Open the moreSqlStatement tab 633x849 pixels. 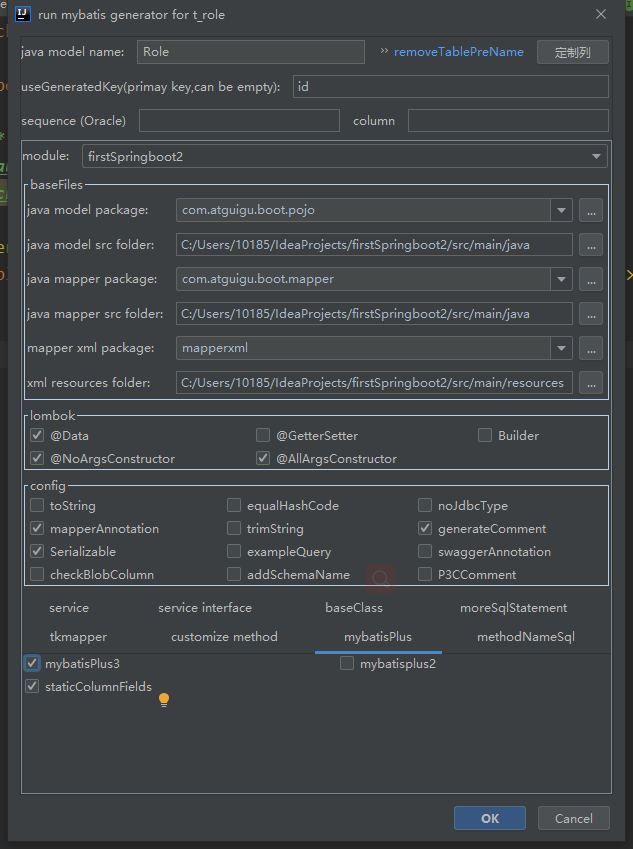tap(513, 608)
